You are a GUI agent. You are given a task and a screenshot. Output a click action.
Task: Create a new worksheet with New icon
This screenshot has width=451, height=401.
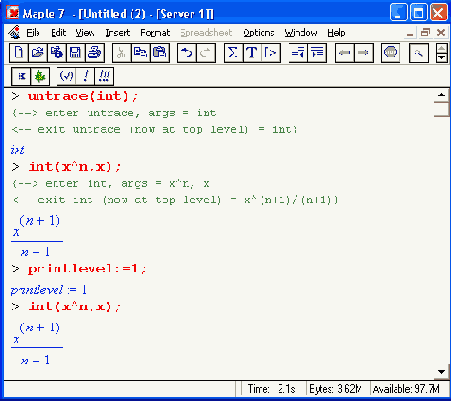[x=19, y=53]
